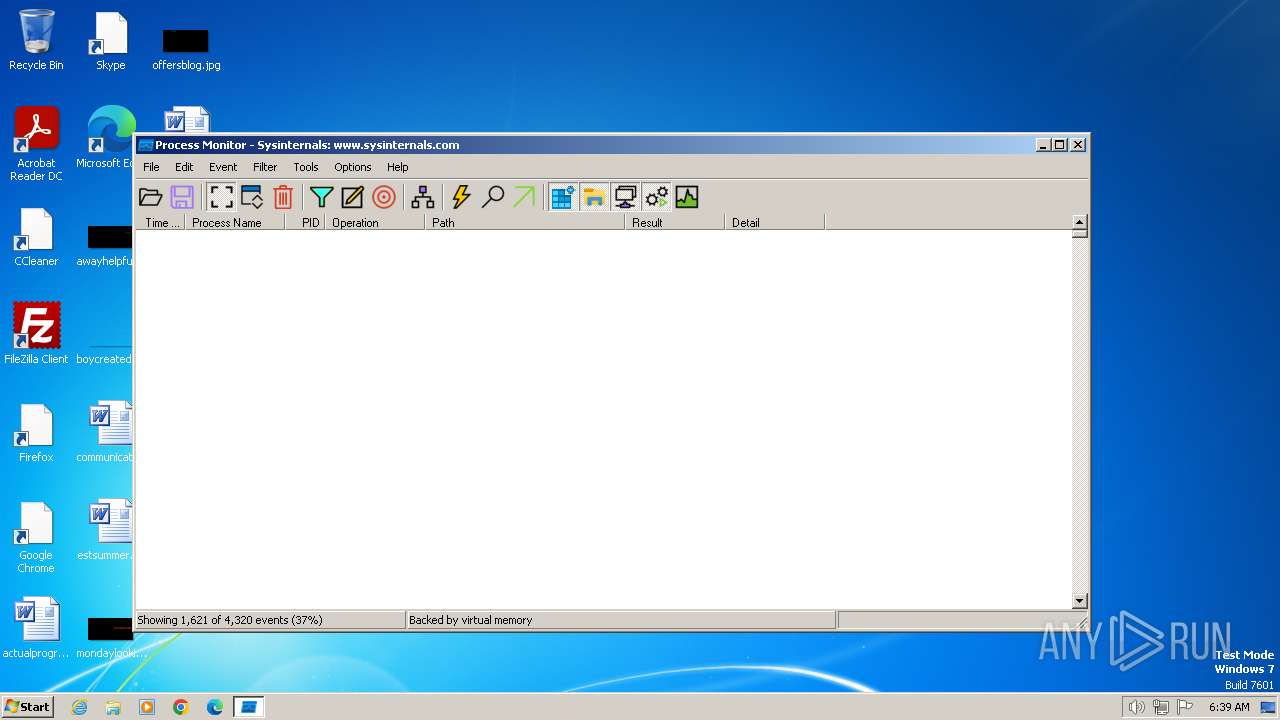
Task: Click the Highlight (pencil) toolbar icon
Action: point(352,197)
